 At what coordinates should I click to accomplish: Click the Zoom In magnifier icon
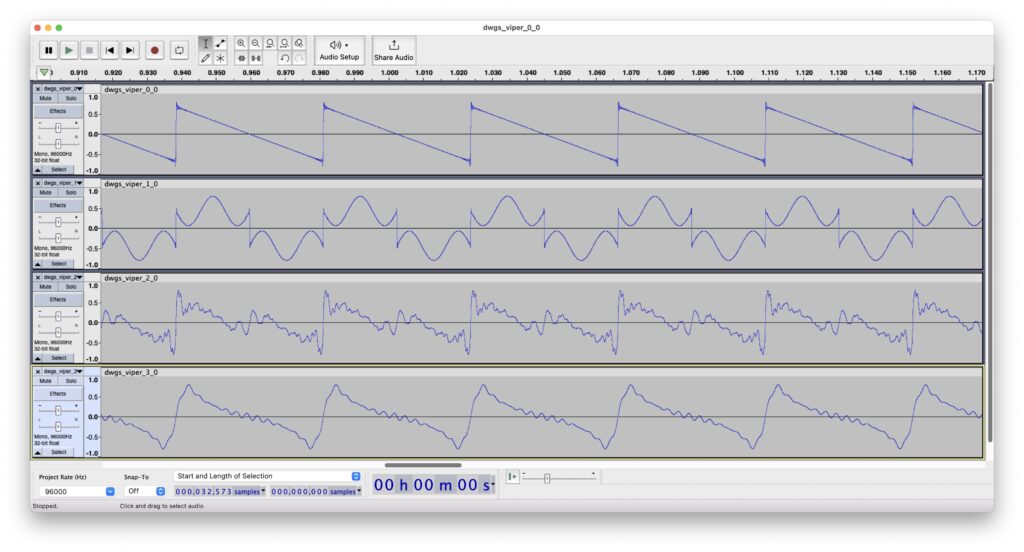coord(241,44)
